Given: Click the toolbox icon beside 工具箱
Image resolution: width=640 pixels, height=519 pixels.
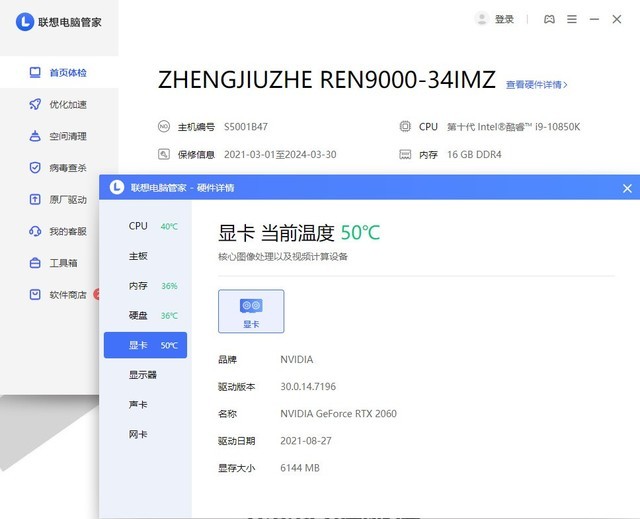Looking at the screenshot, I should click(35, 263).
